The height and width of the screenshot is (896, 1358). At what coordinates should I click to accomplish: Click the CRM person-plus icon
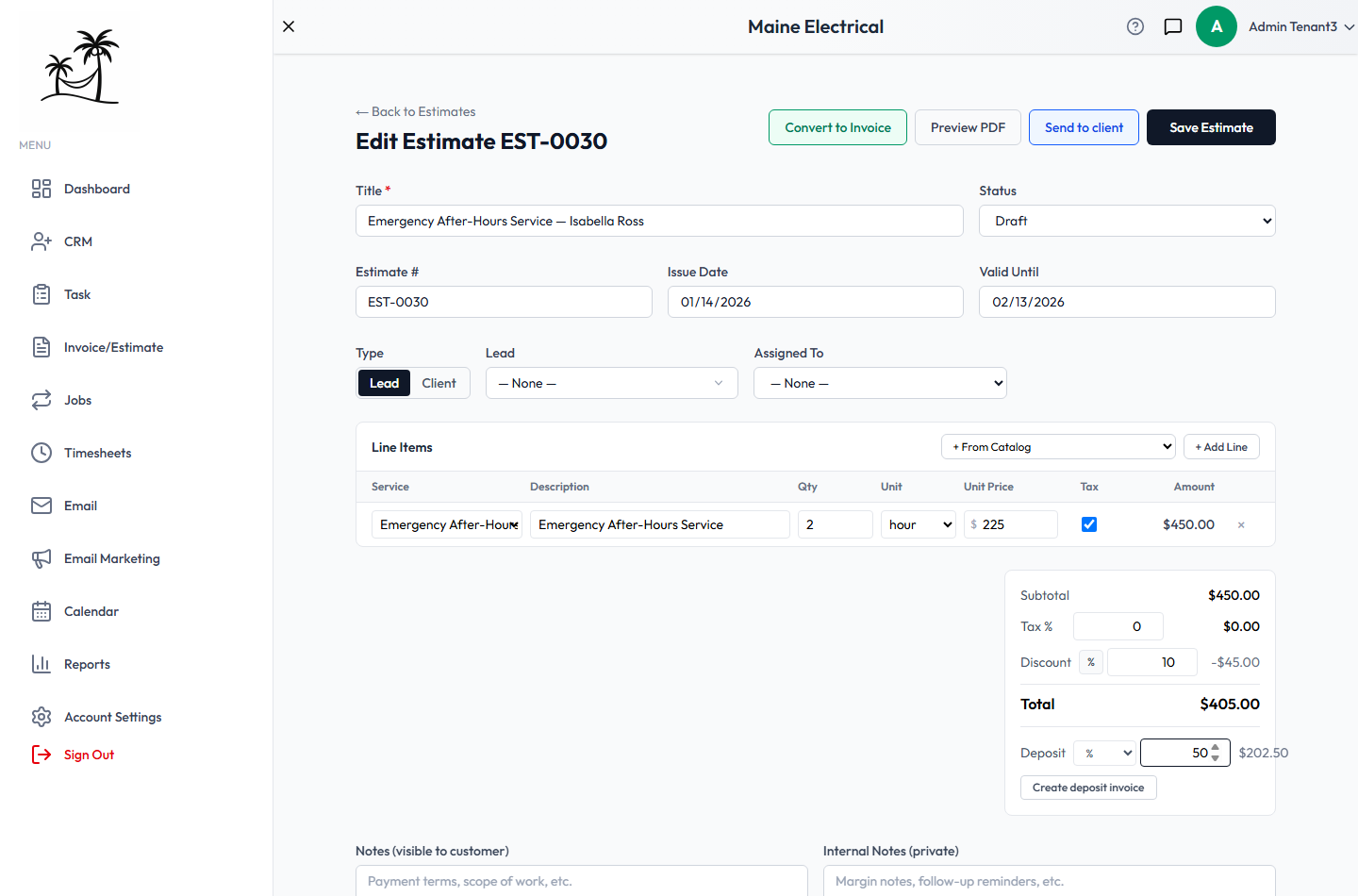(41, 241)
